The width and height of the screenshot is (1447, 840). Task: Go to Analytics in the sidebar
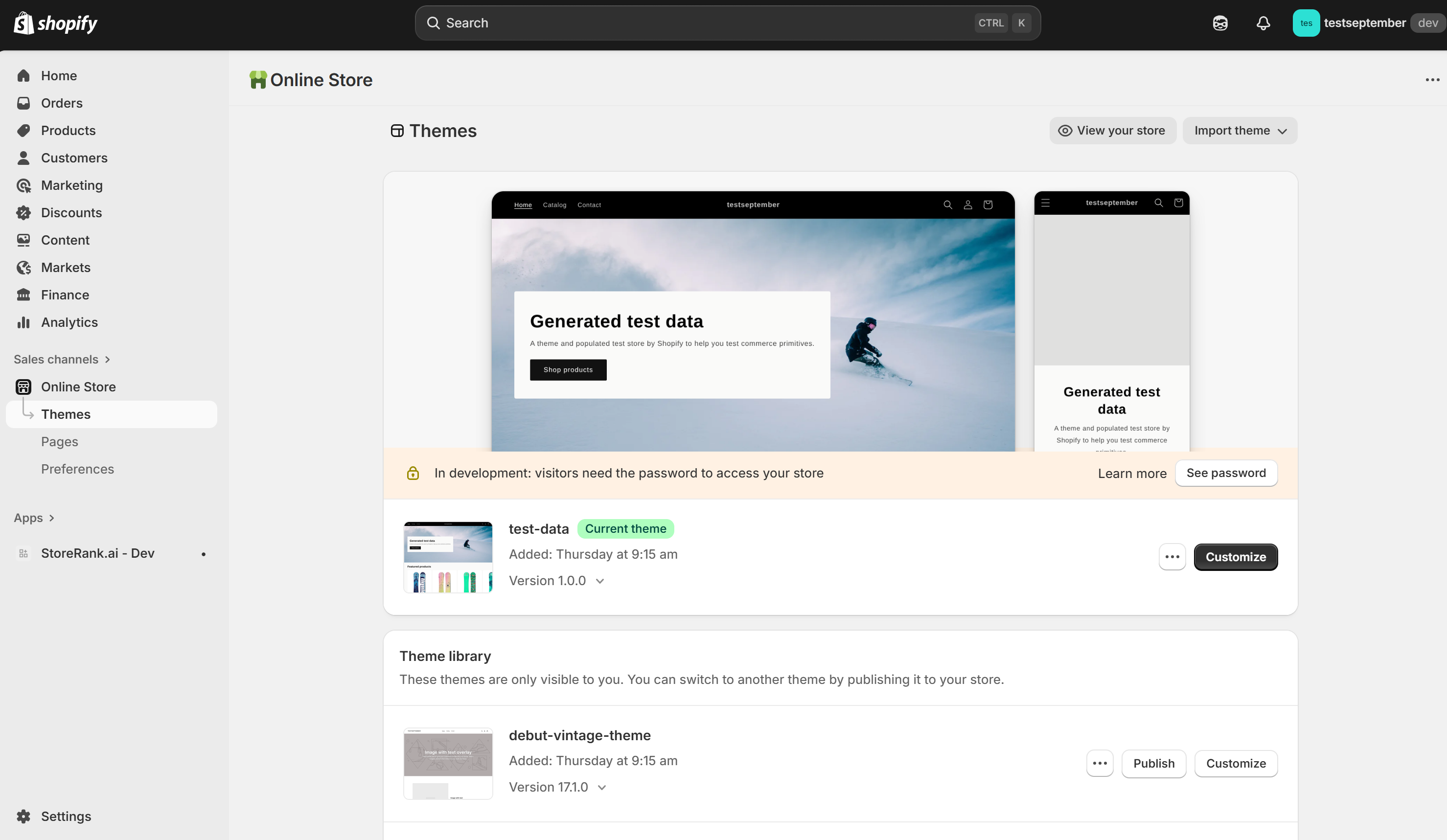(69, 322)
